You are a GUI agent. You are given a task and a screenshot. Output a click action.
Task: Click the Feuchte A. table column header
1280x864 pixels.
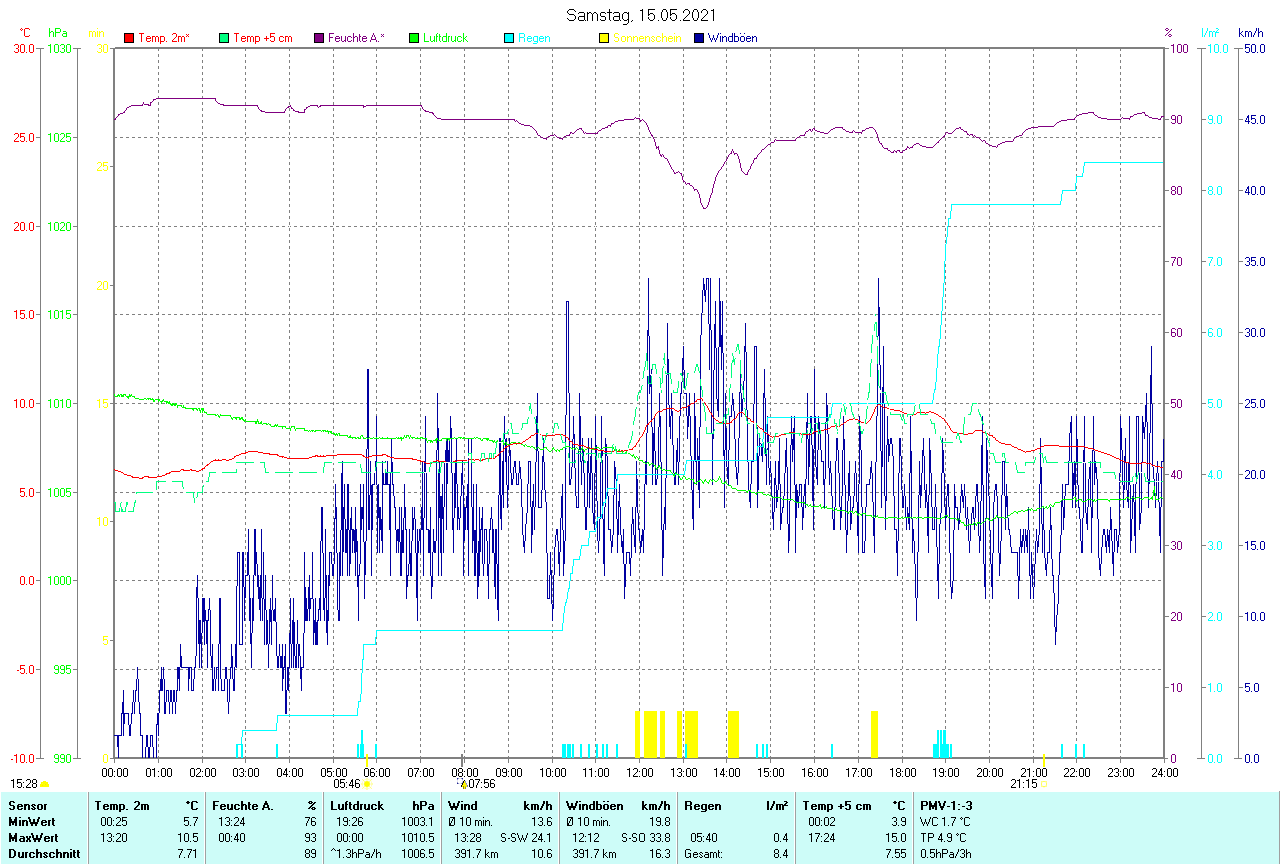click(241, 805)
